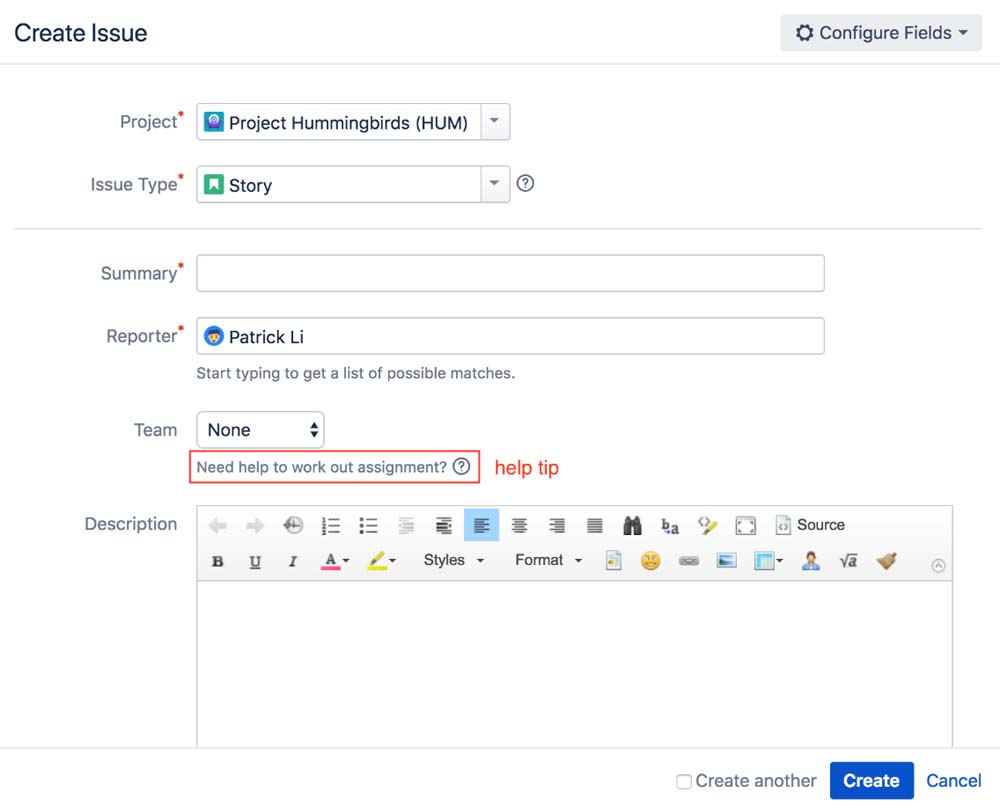Insert an image
This screenshot has width=1000, height=807.
click(x=726, y=561)
